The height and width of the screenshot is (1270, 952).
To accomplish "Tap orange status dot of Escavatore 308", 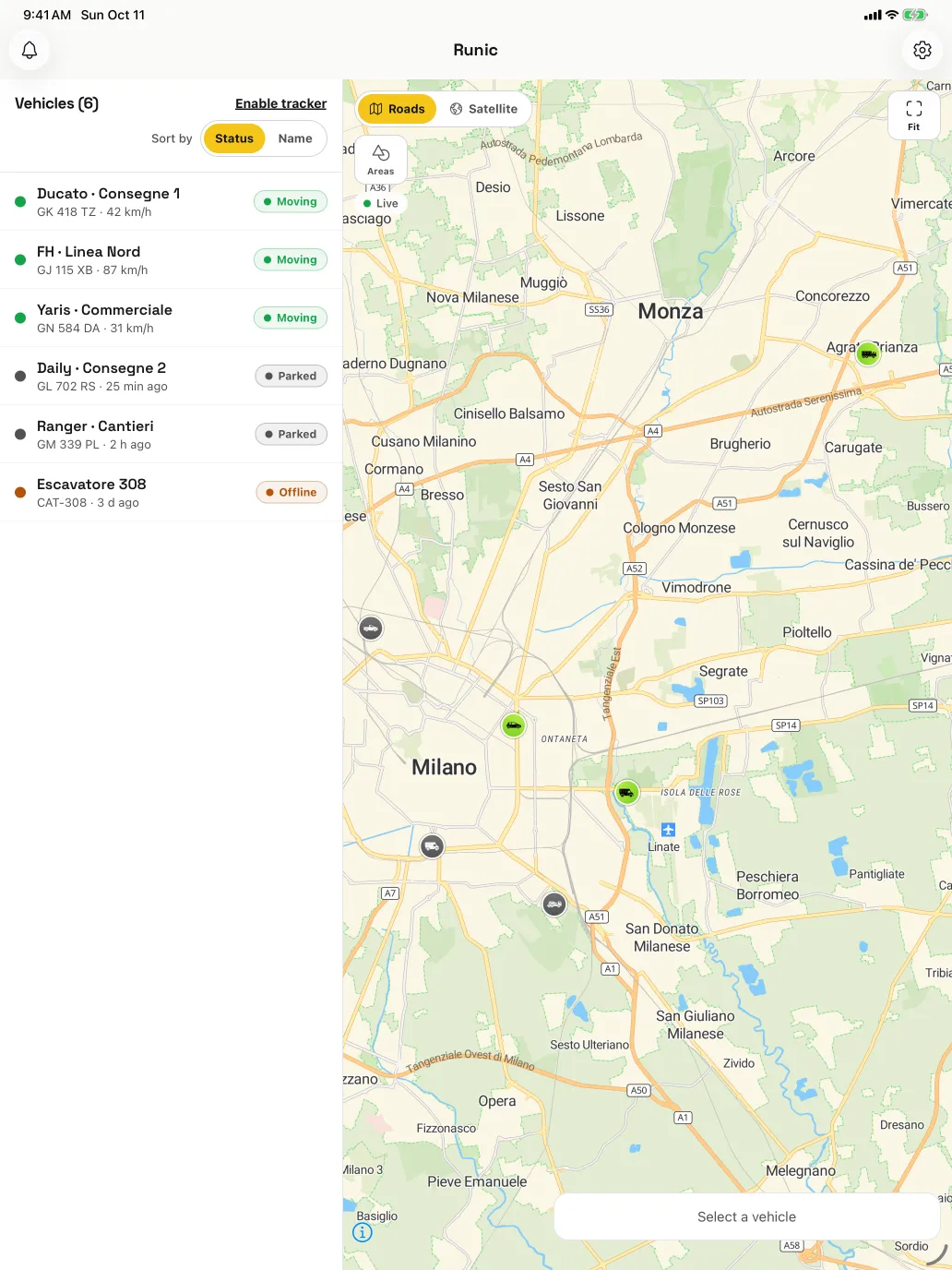I will coord(20,492).
